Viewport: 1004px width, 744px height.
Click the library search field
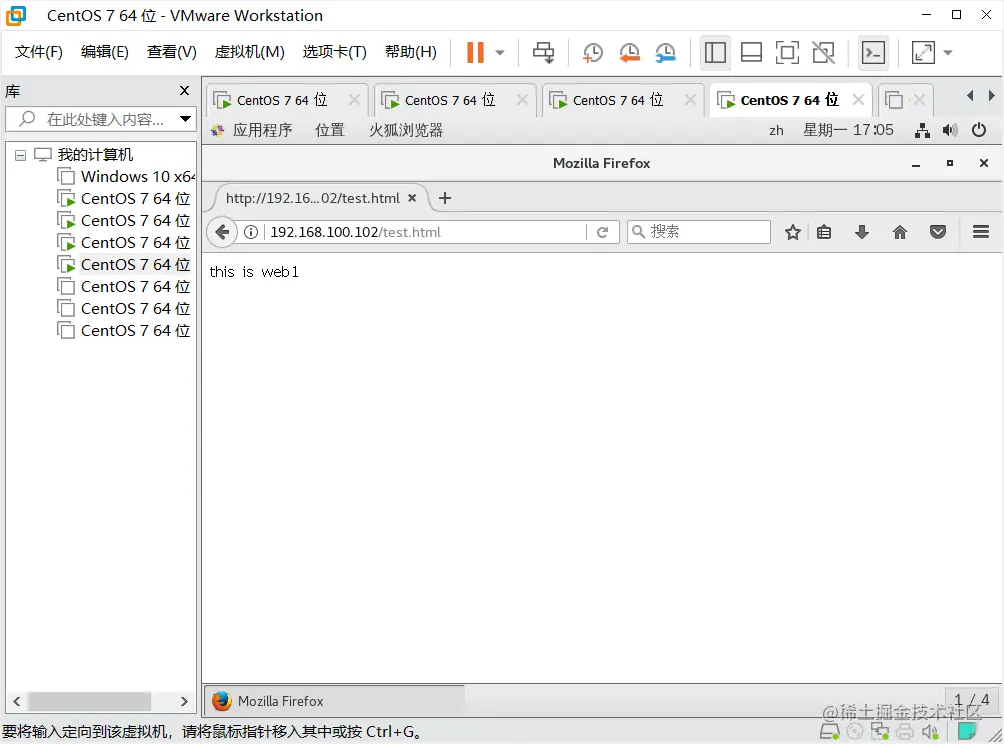click(102, 119)
